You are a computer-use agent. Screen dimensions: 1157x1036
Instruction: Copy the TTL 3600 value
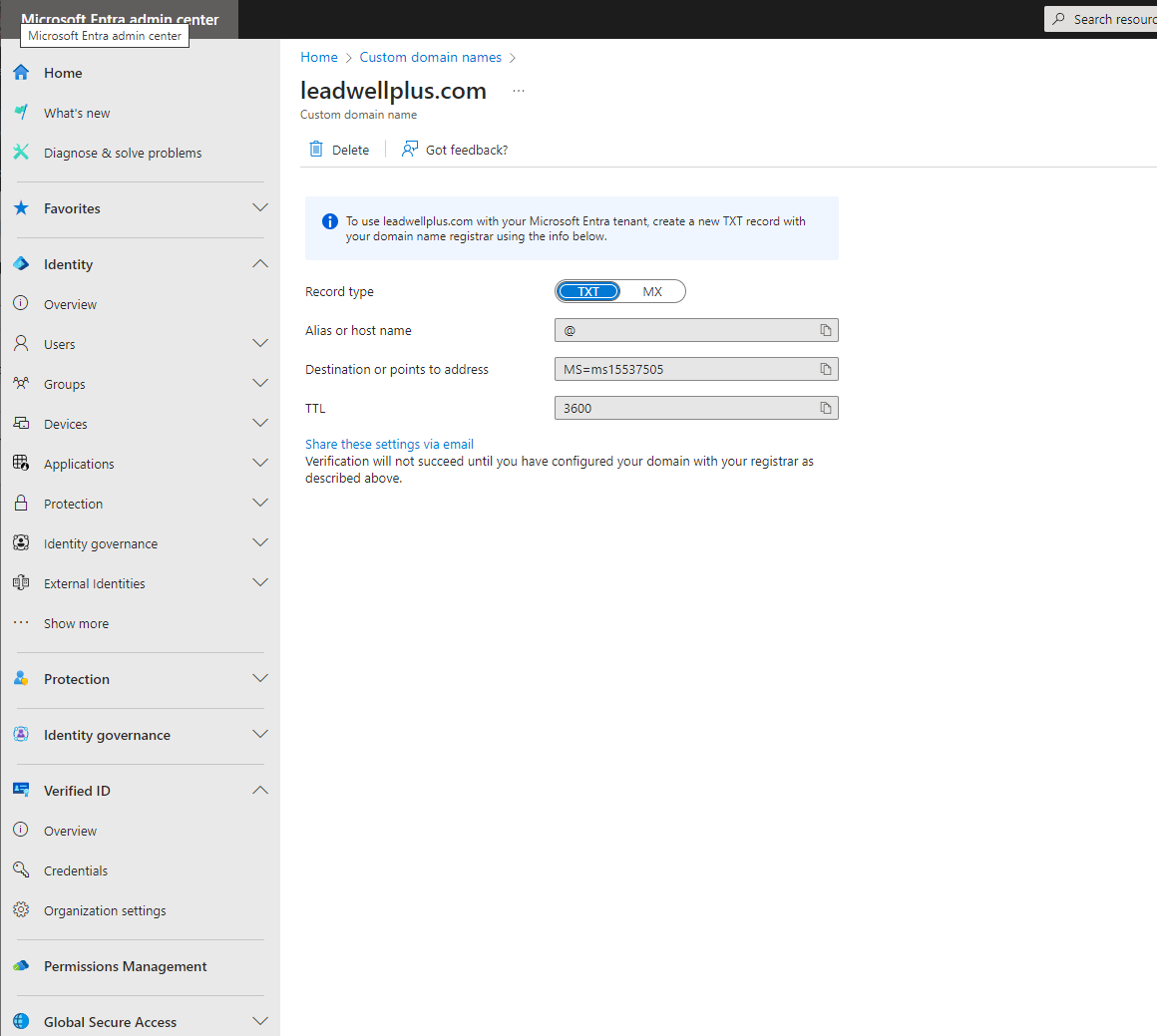click(x=826, y=407)
